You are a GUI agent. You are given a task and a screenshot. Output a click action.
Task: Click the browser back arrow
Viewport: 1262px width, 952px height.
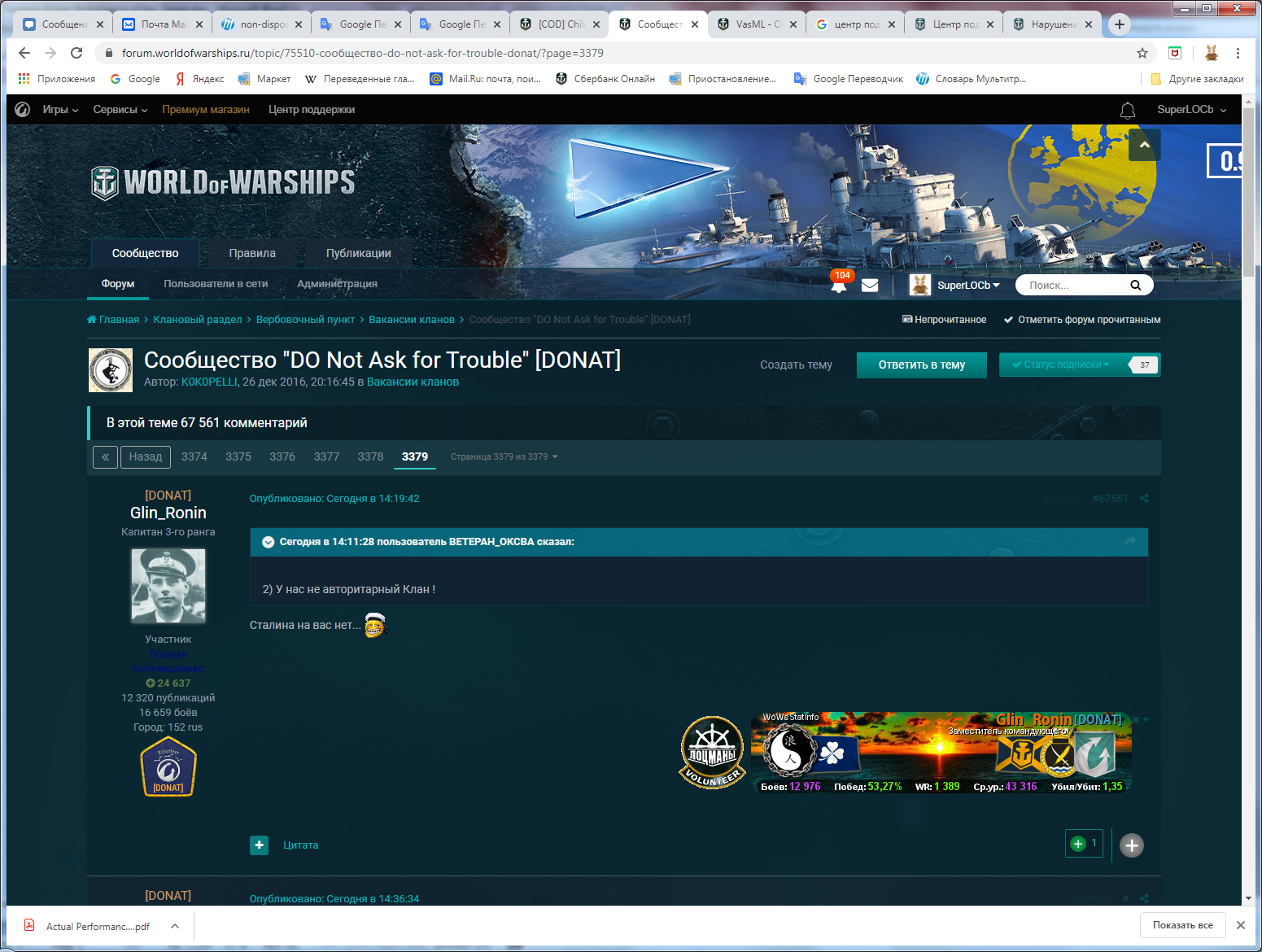(x=24, y=53)
